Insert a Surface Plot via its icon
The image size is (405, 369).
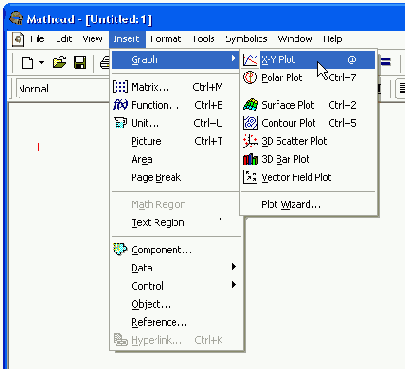[x=250, y=105]
